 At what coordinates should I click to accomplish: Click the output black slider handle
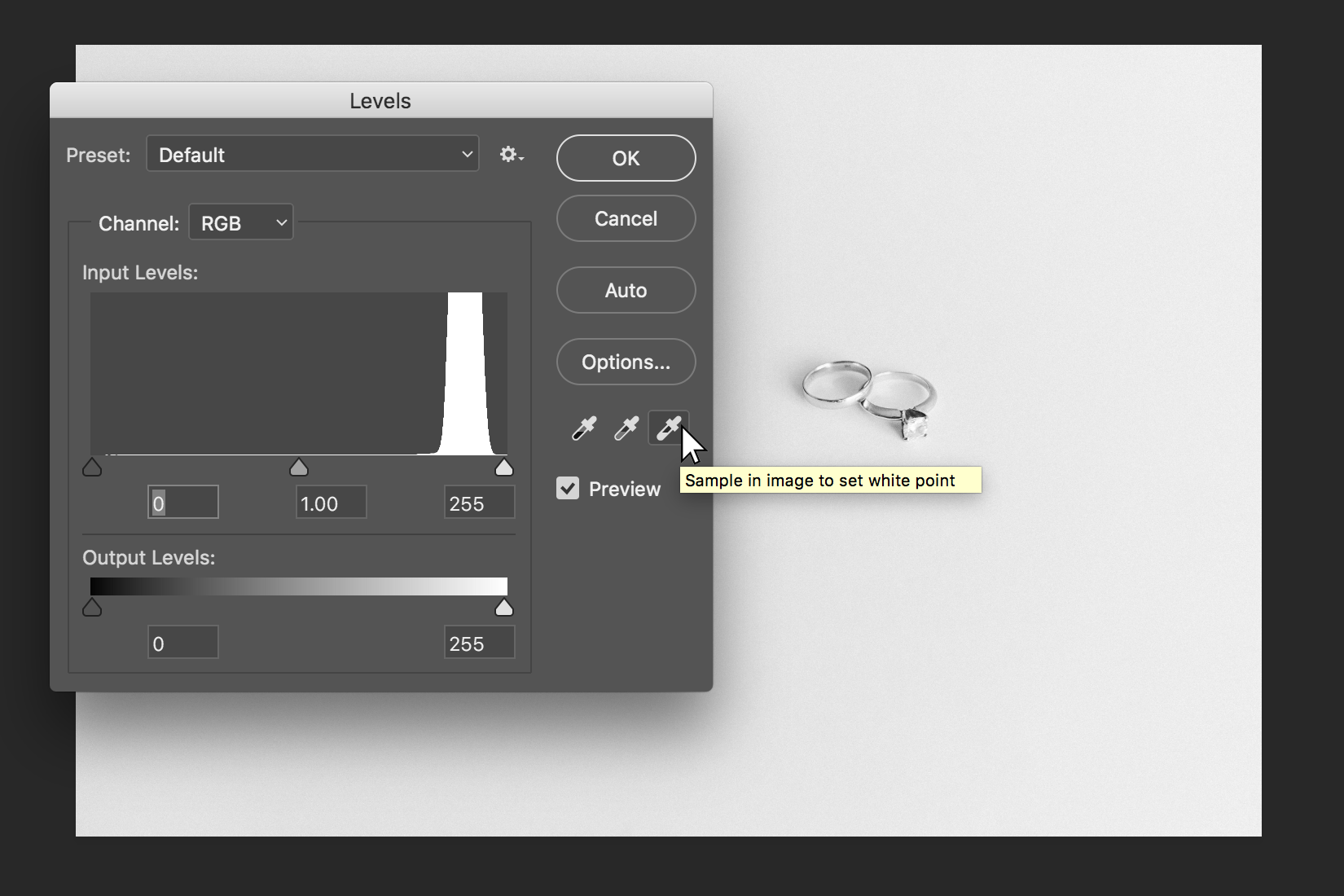coord(92,608)
